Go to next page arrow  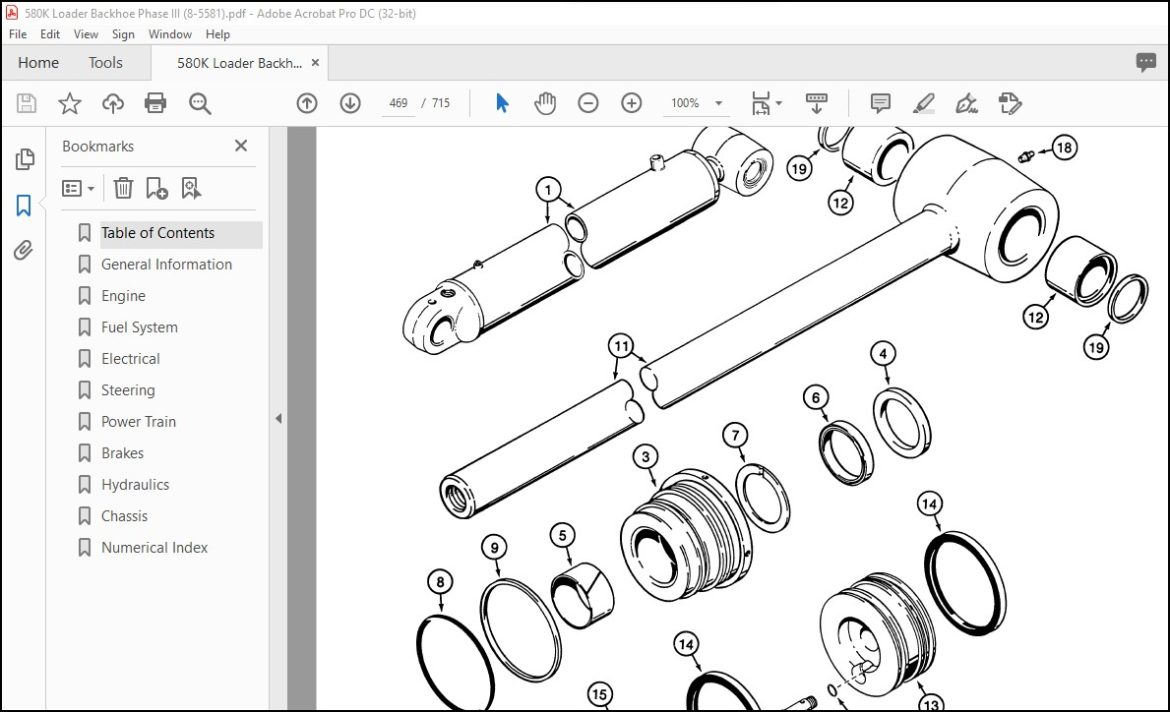click(350, 103)
